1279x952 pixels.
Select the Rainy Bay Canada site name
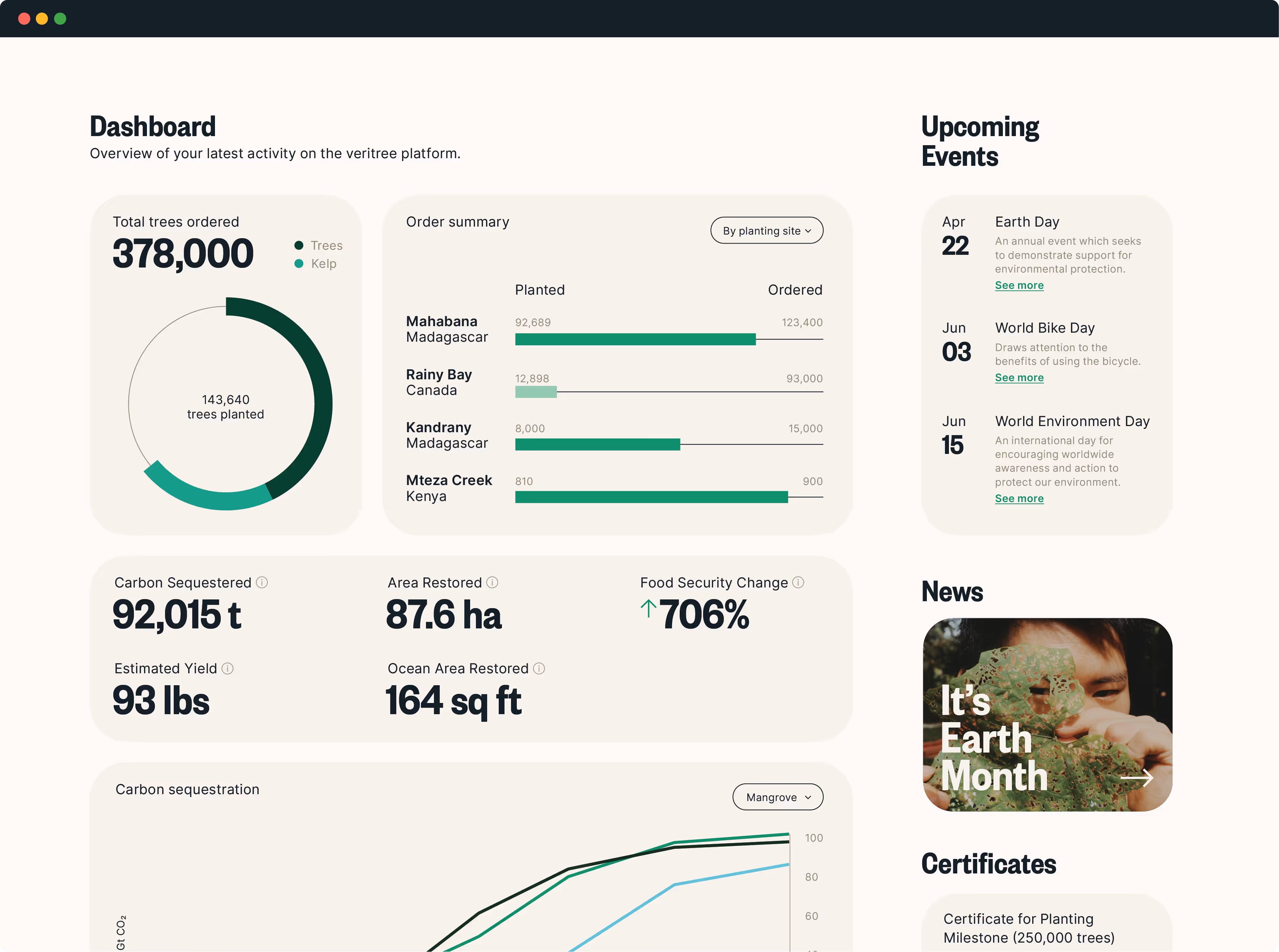(439, 382)
